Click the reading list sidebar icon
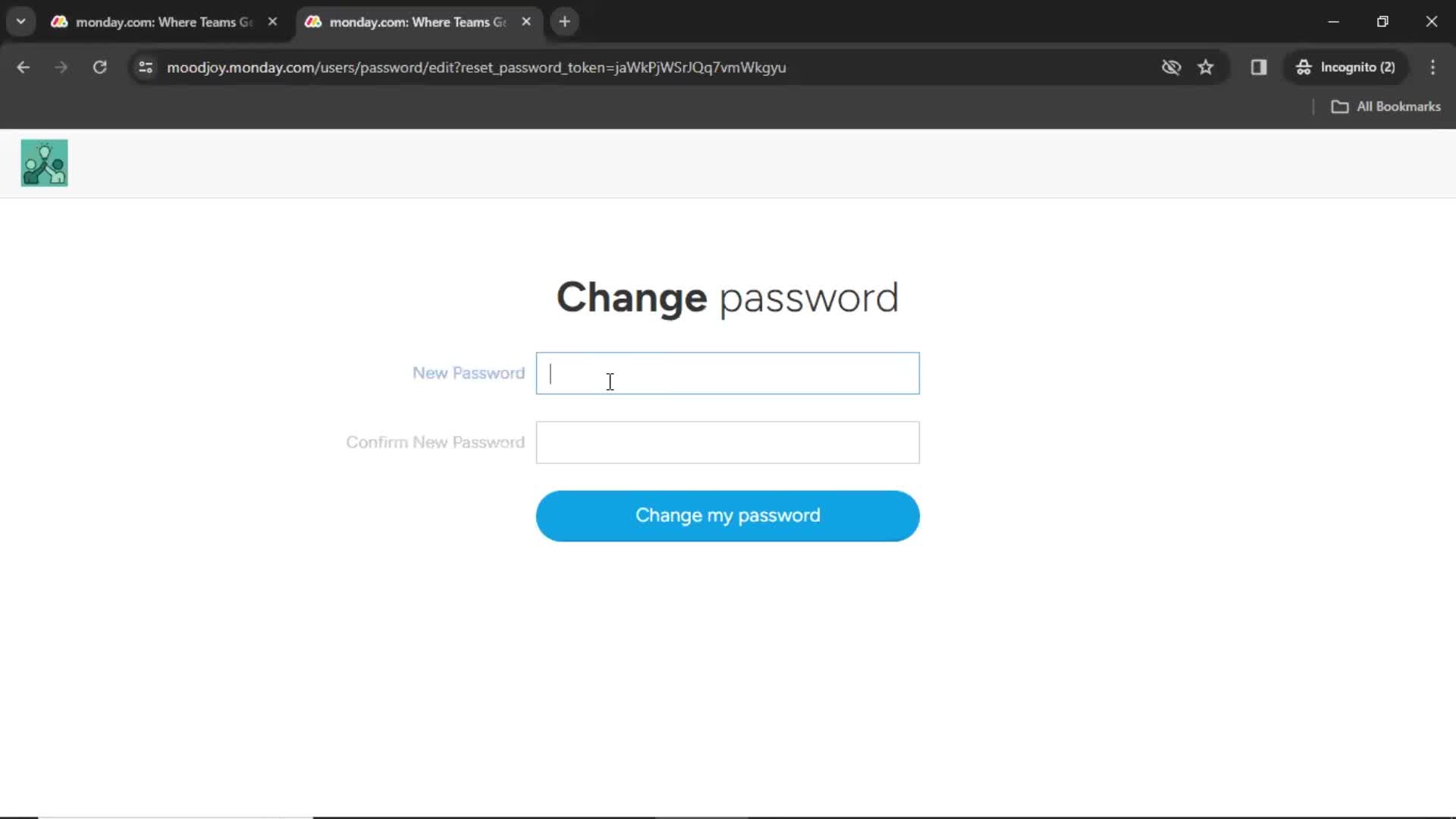Screen dimensions: 1456x819 [1258, 67]
